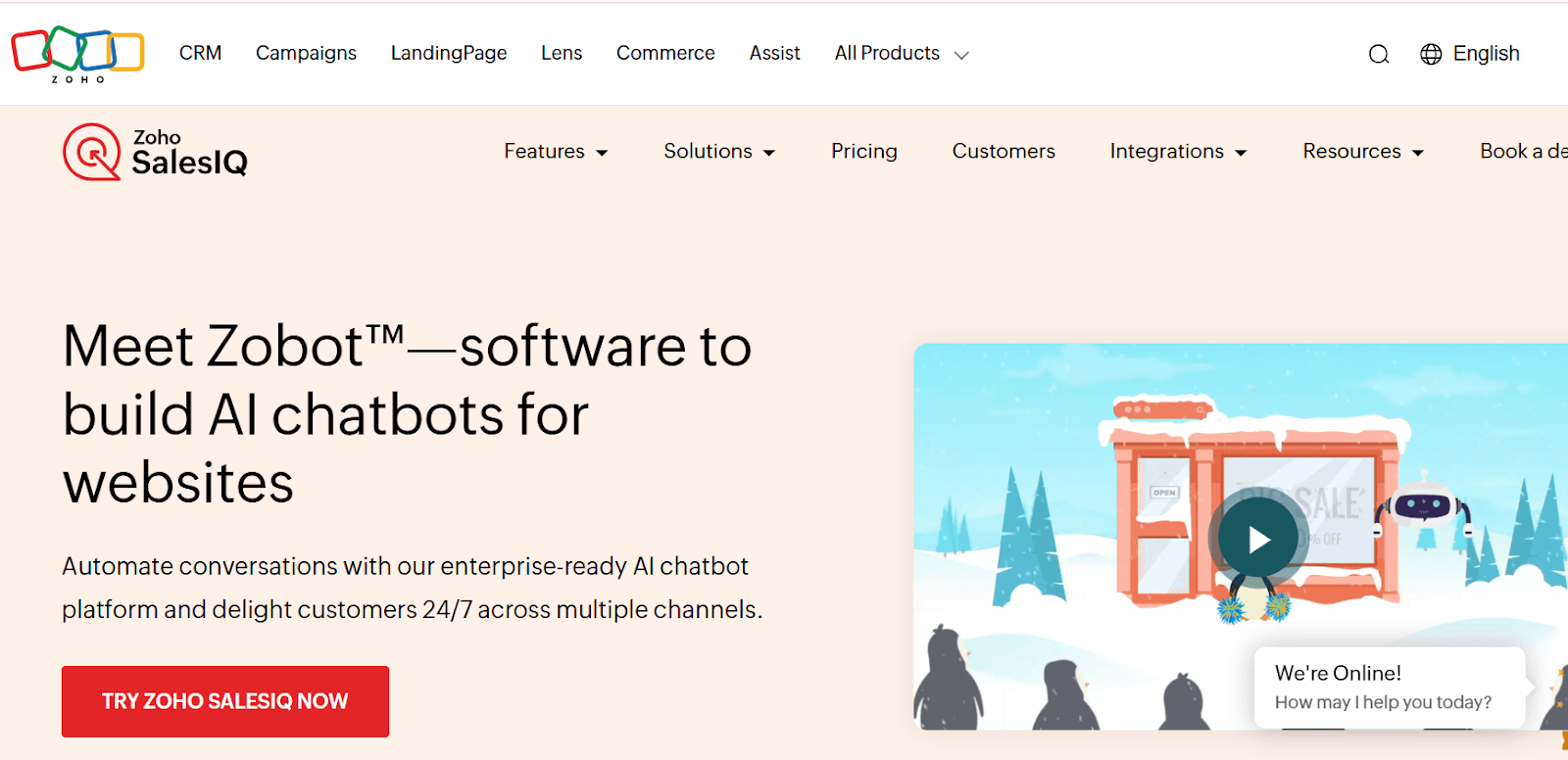This screenshot has width=1568, height=760.
Task: Expand the All Products dropdown
Action: (902, 53)
